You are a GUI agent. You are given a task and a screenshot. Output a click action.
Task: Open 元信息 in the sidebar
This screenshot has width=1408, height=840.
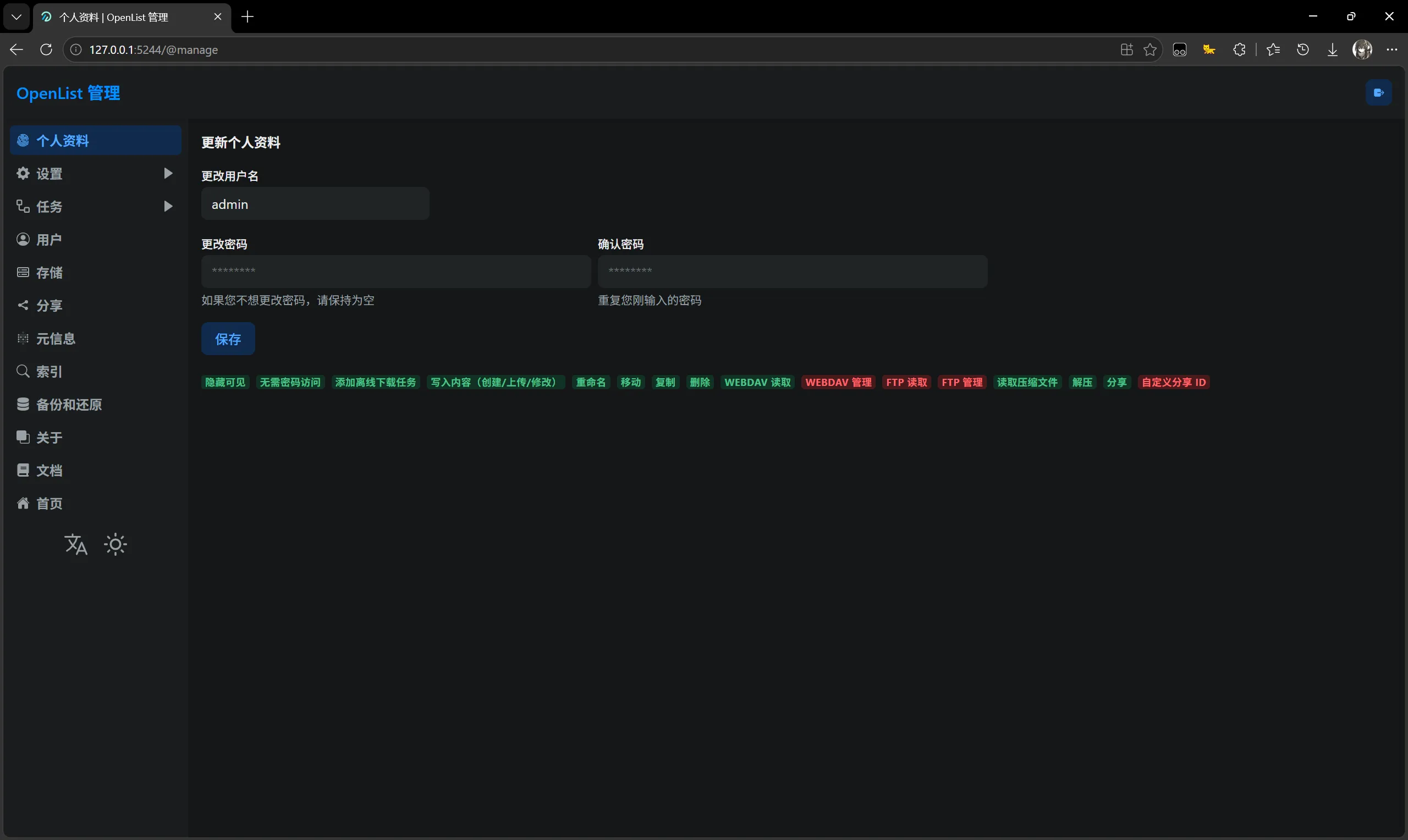(x=96, y=339)
